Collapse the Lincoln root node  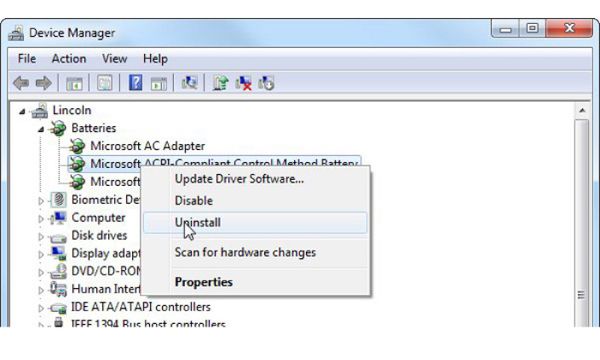(22, 111)
